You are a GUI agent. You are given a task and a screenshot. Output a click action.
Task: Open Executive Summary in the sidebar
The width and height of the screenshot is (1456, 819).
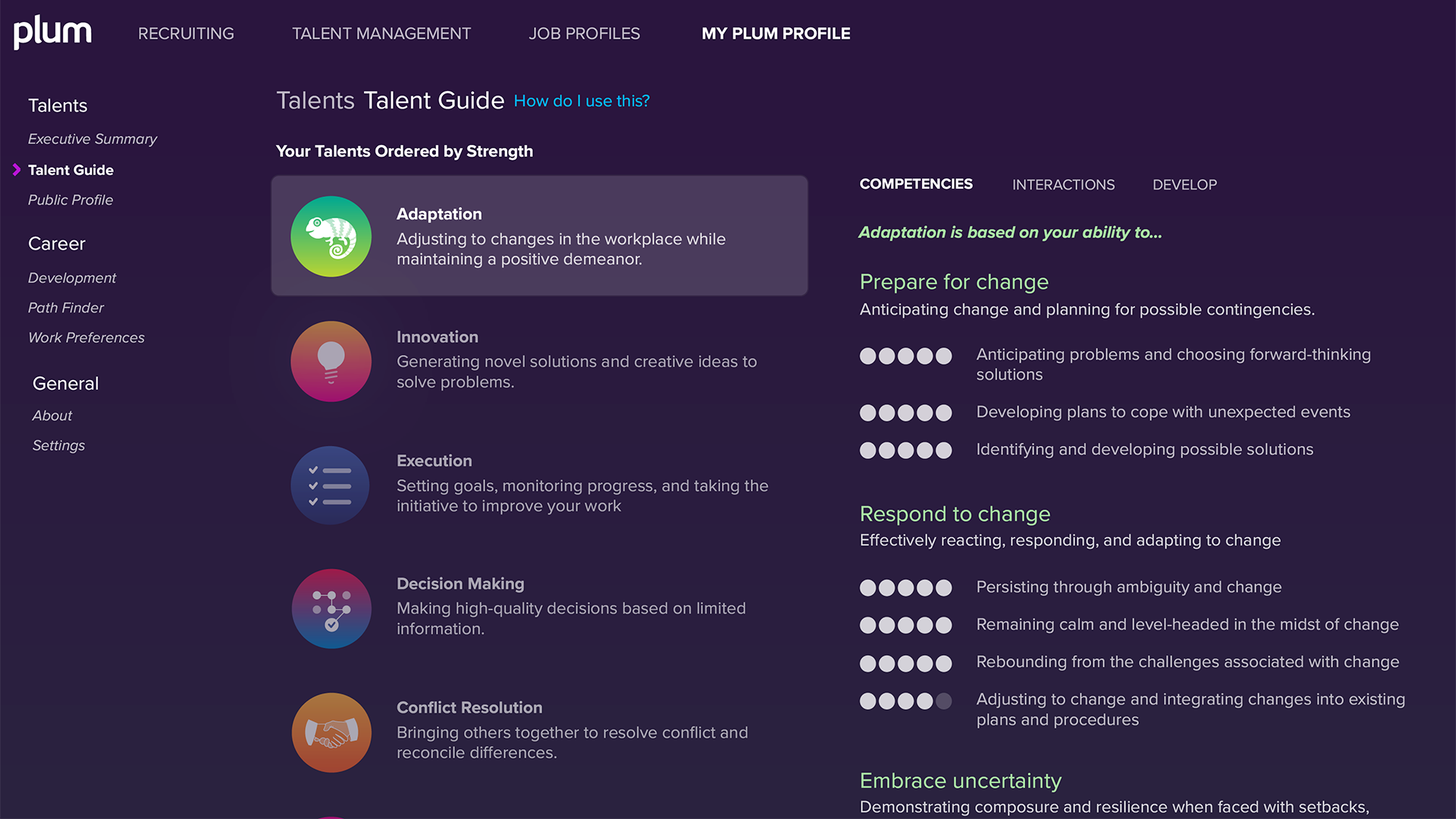click(x=93, y=139)
